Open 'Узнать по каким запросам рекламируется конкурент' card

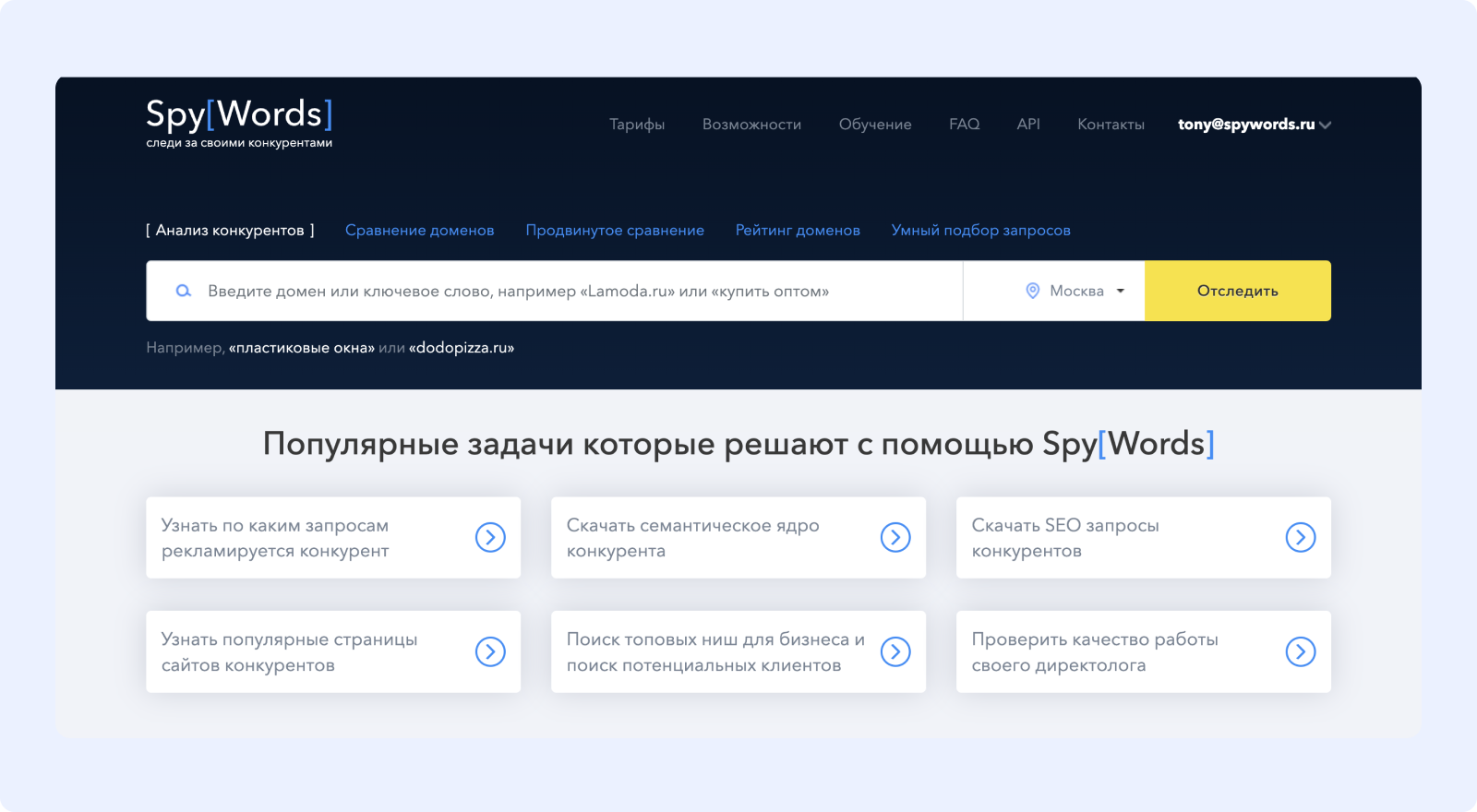pyautogui.click(x=333, y=538)
